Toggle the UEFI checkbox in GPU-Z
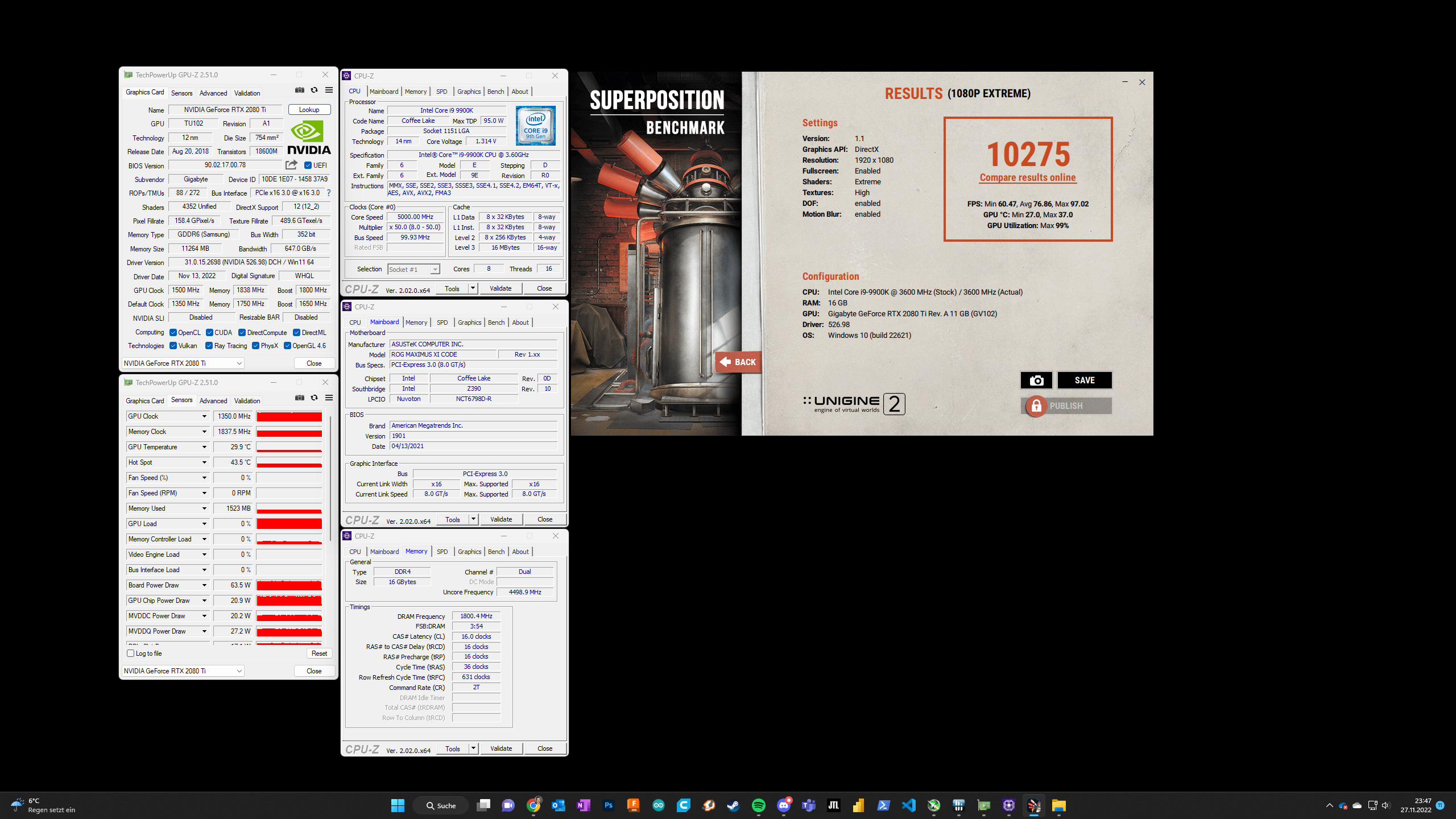 308,166
